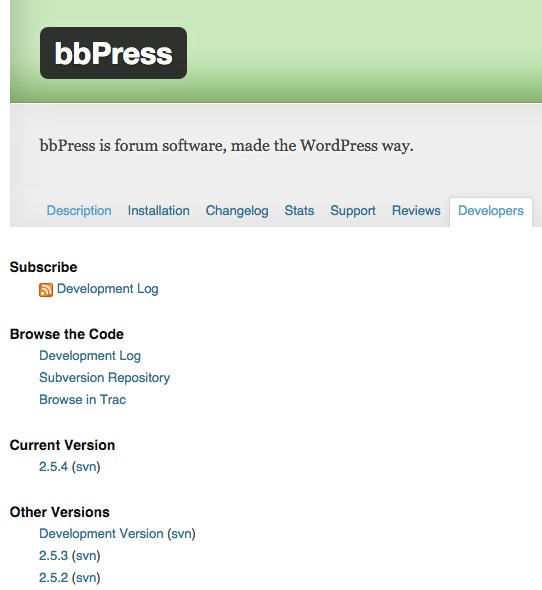Open the Stats tab

coord(299,211)
